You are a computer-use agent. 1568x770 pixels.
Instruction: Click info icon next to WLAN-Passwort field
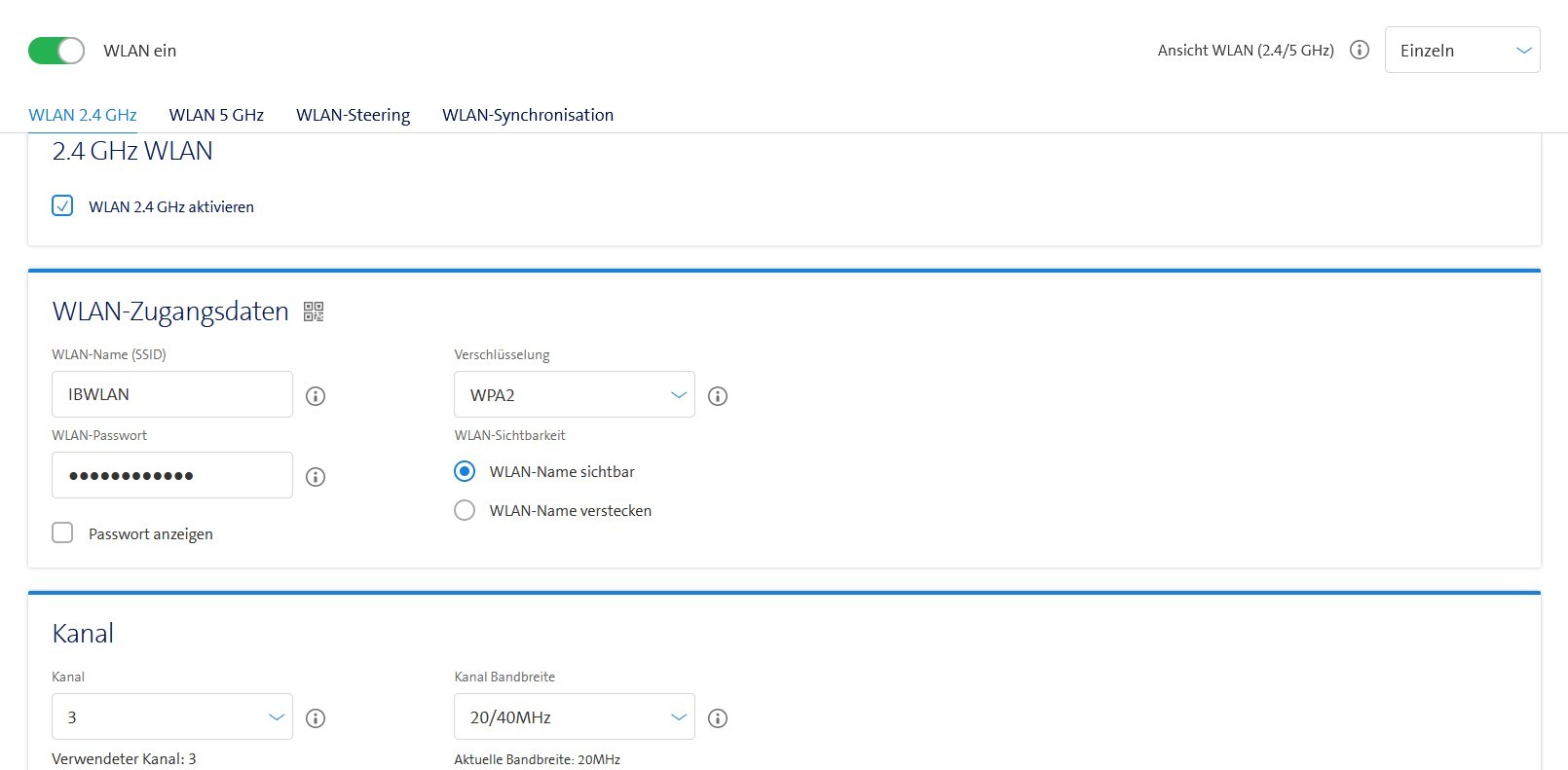[x=316, y=477]
